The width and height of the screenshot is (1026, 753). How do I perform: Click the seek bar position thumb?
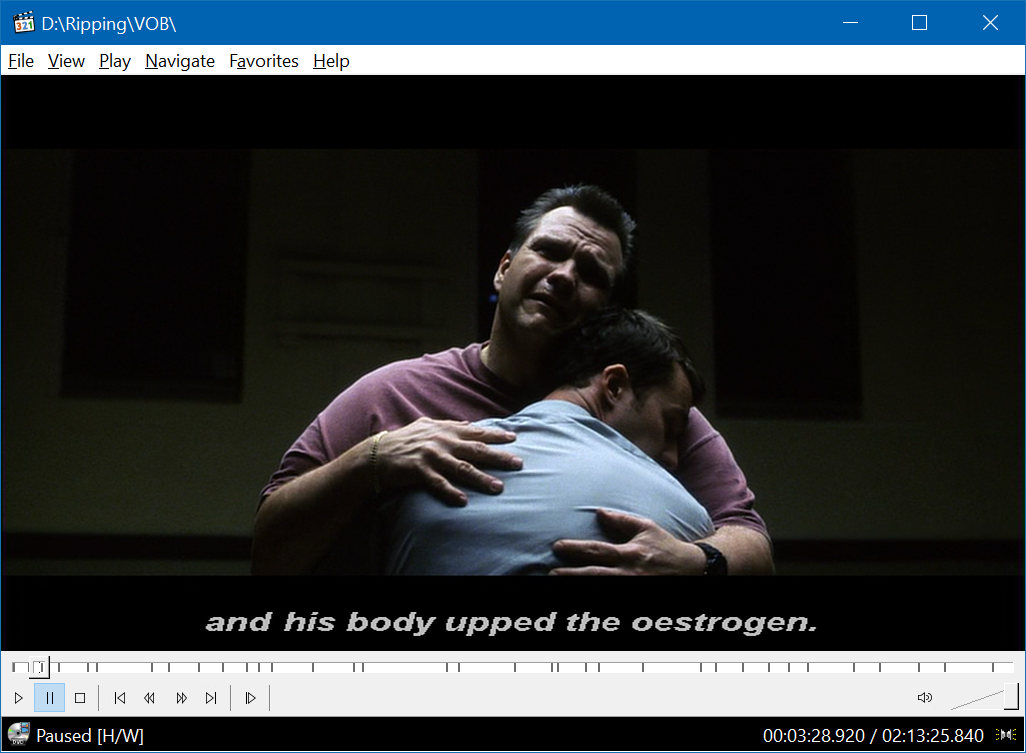pyautogui.click(x=40, y=667)
